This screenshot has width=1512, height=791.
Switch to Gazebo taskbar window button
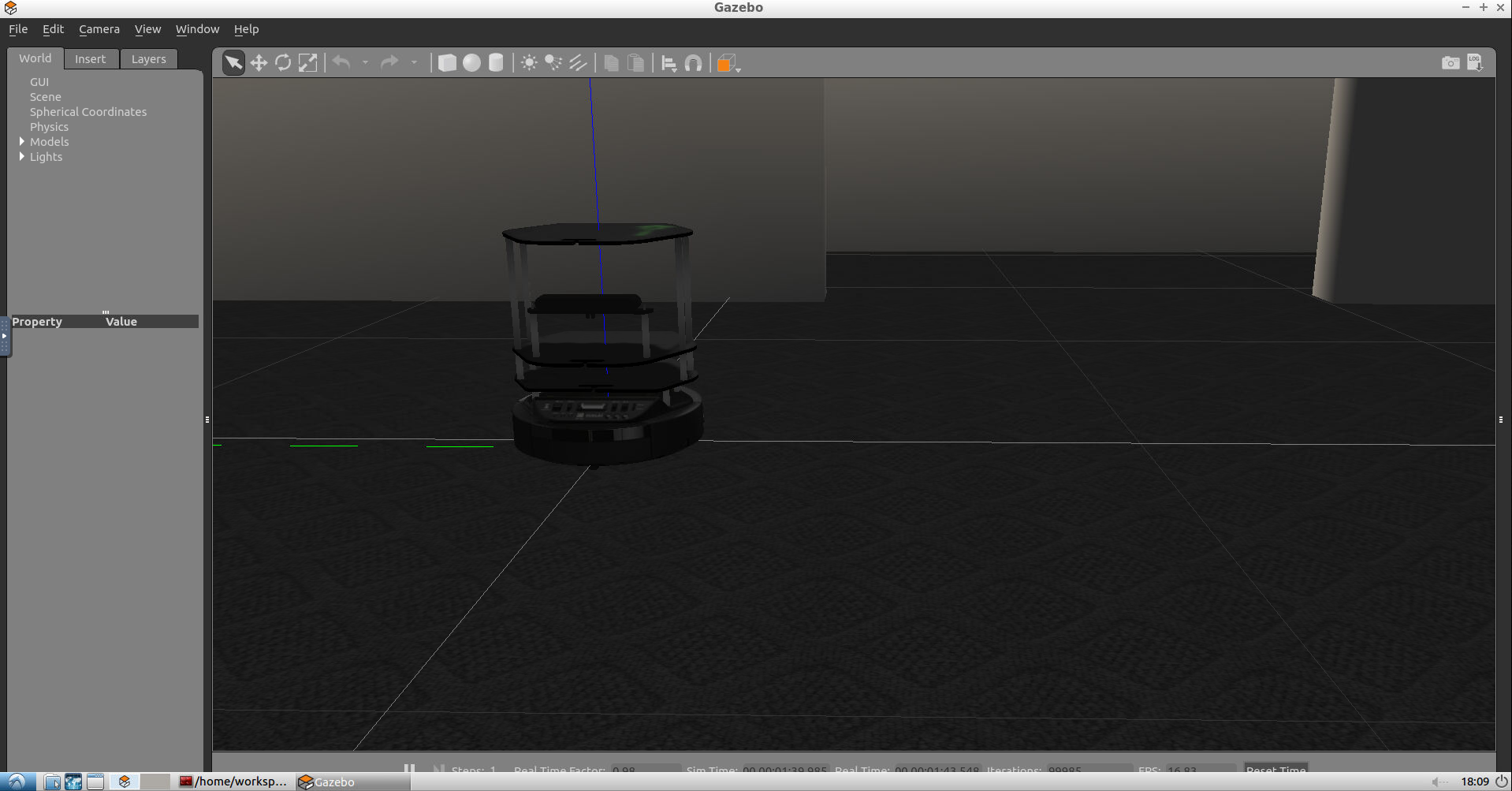tap(353, 782)
